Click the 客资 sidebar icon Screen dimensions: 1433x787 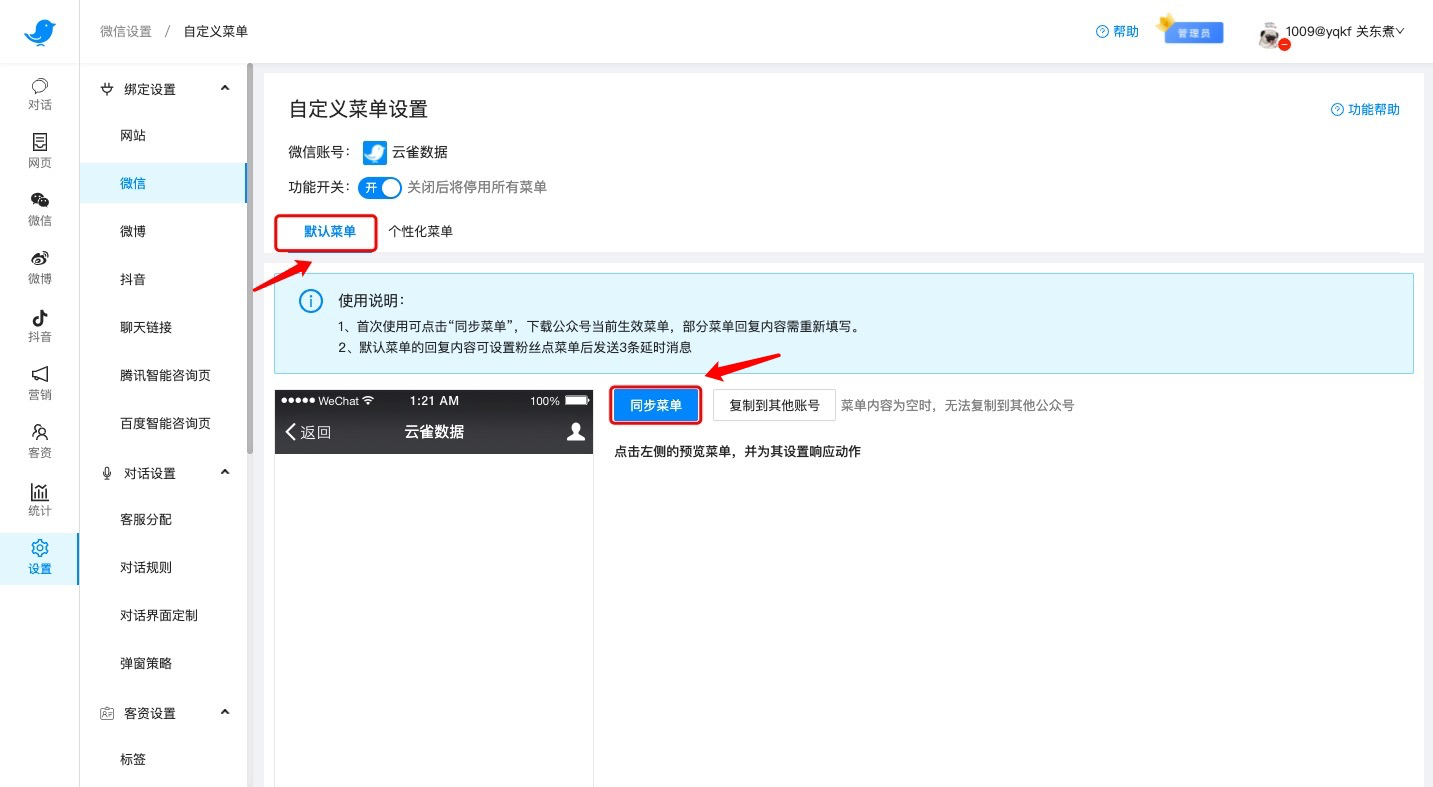click(x=39, y=441)
